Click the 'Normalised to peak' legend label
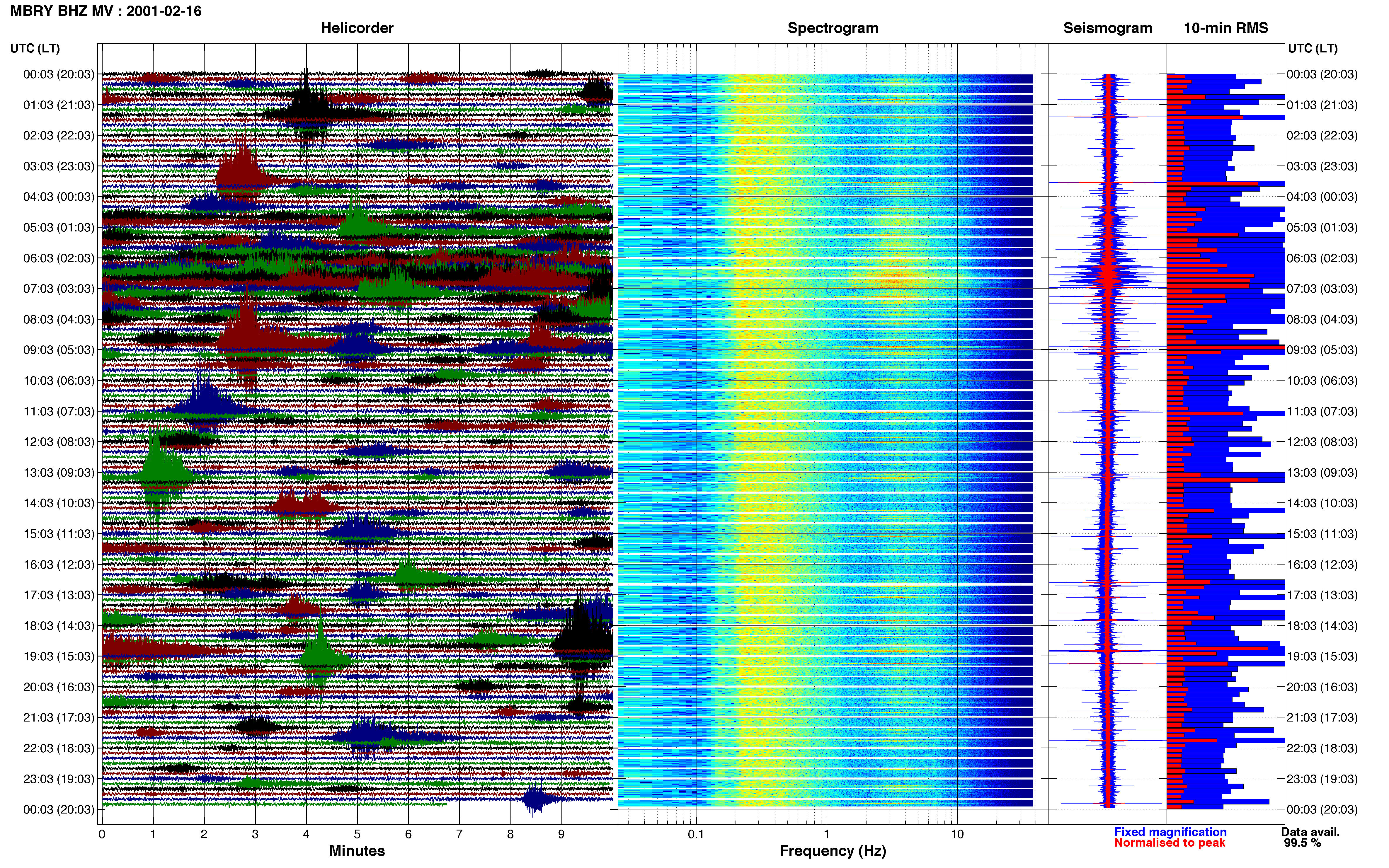This screenshot has height=868, width=1389. [1170, 843]
